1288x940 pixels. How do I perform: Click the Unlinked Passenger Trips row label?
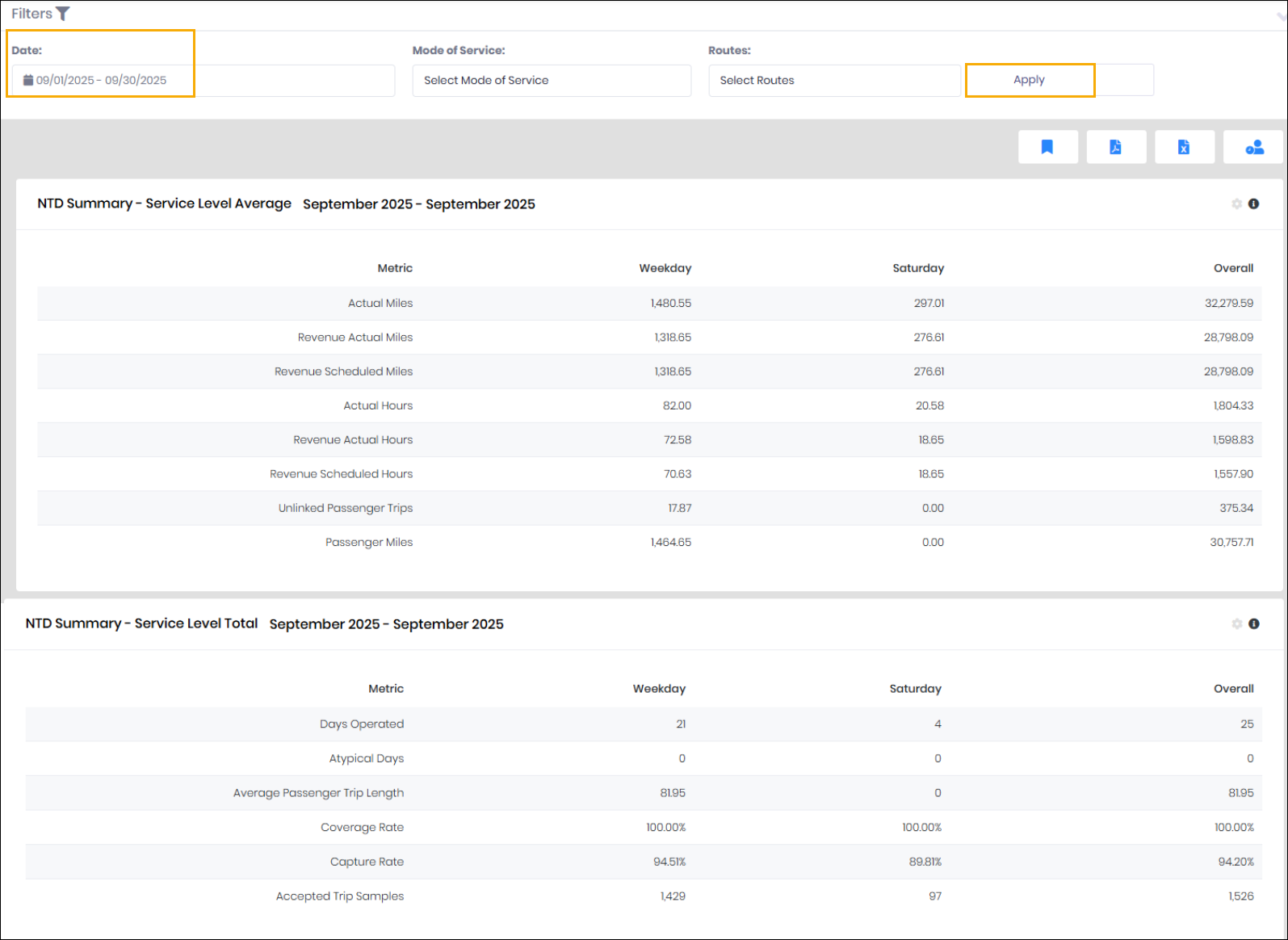tap(345, 508)
